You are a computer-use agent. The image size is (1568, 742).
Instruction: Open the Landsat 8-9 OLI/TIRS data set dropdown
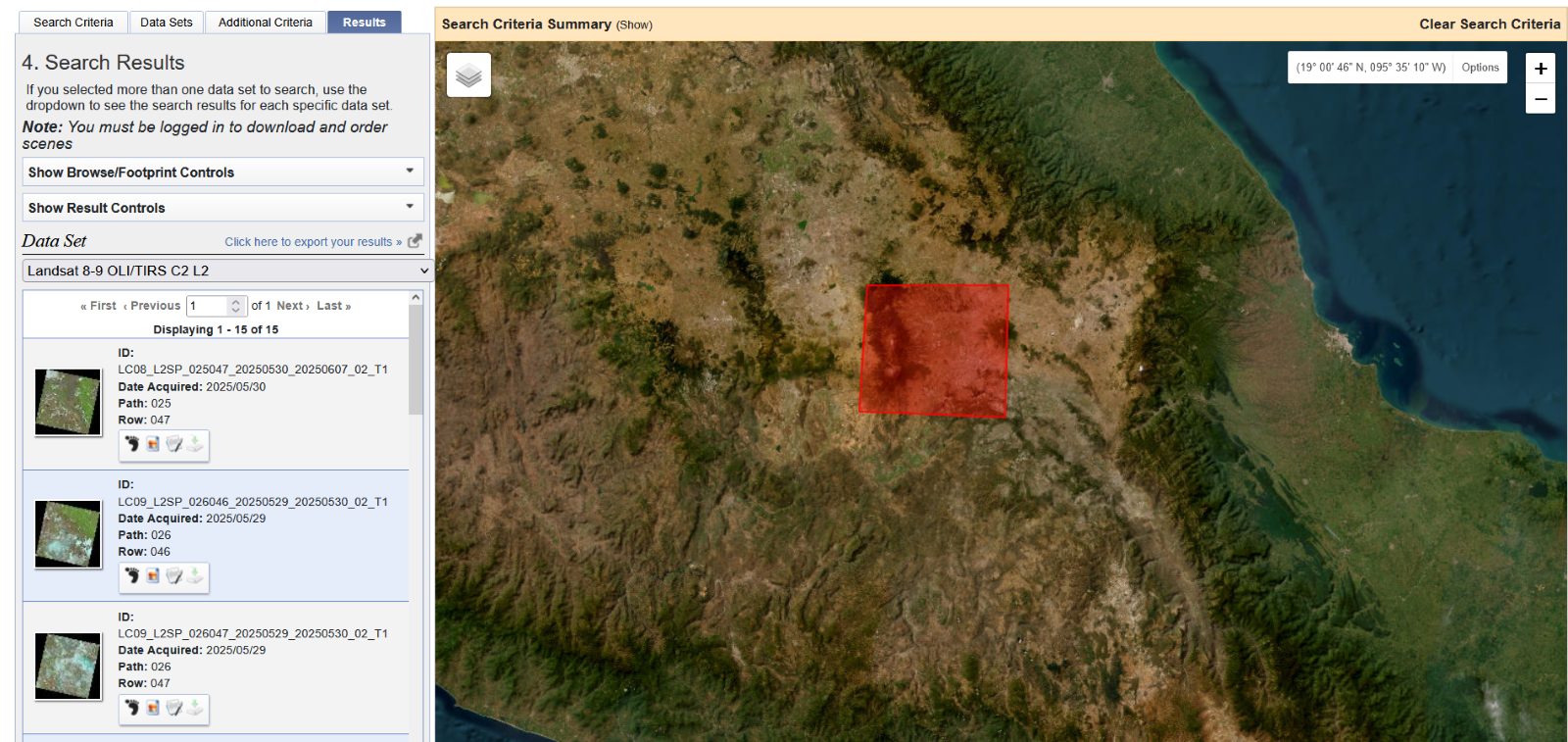point(227,271)
